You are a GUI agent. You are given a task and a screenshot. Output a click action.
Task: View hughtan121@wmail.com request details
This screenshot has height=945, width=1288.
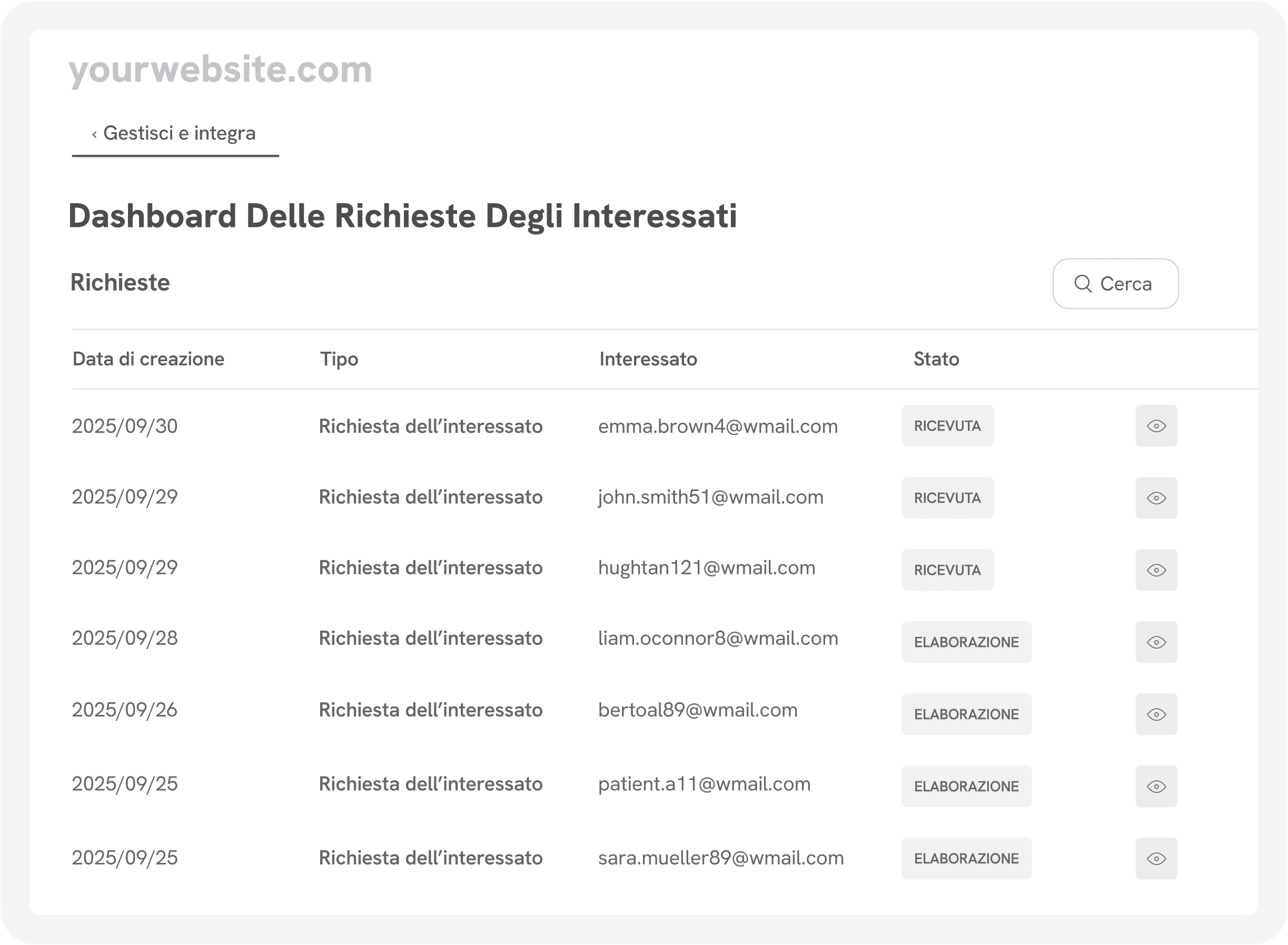(1156, 570)
